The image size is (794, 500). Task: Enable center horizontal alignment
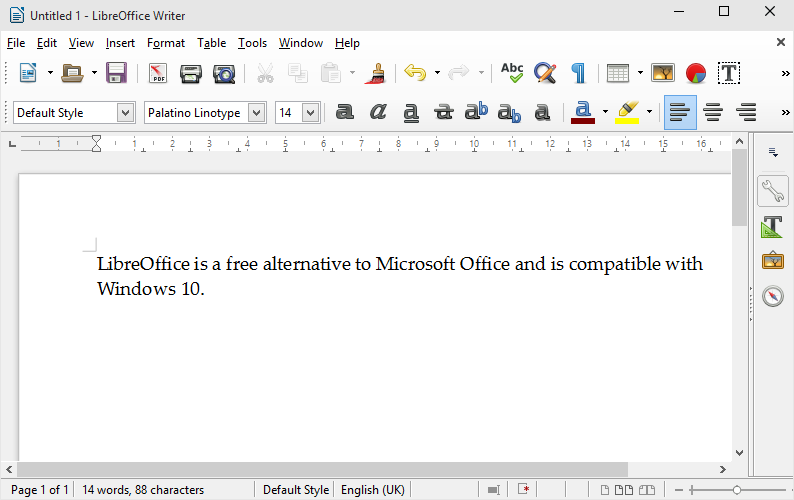coord(713,112)
